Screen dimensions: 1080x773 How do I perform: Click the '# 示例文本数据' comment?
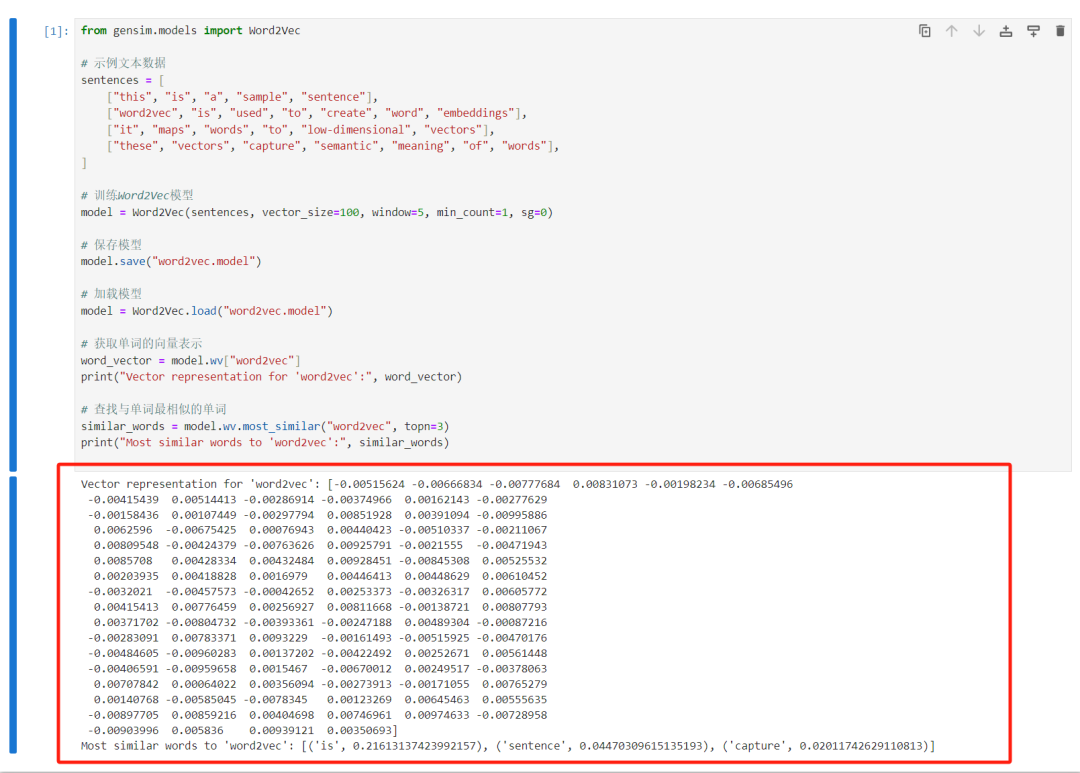(x=123, y=63)
